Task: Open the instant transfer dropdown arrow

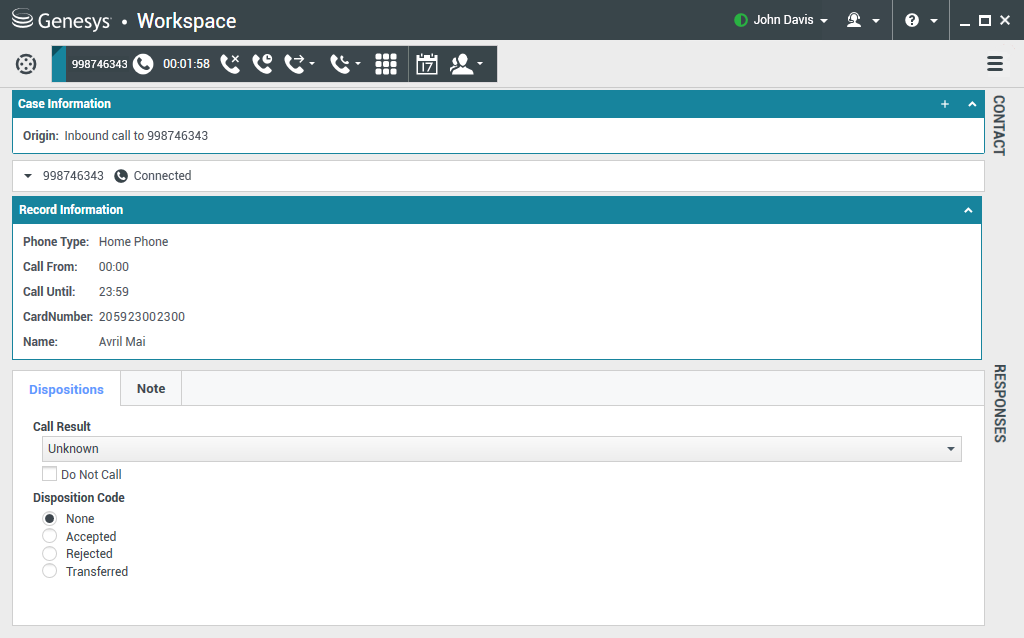Action: pos(312,63)
